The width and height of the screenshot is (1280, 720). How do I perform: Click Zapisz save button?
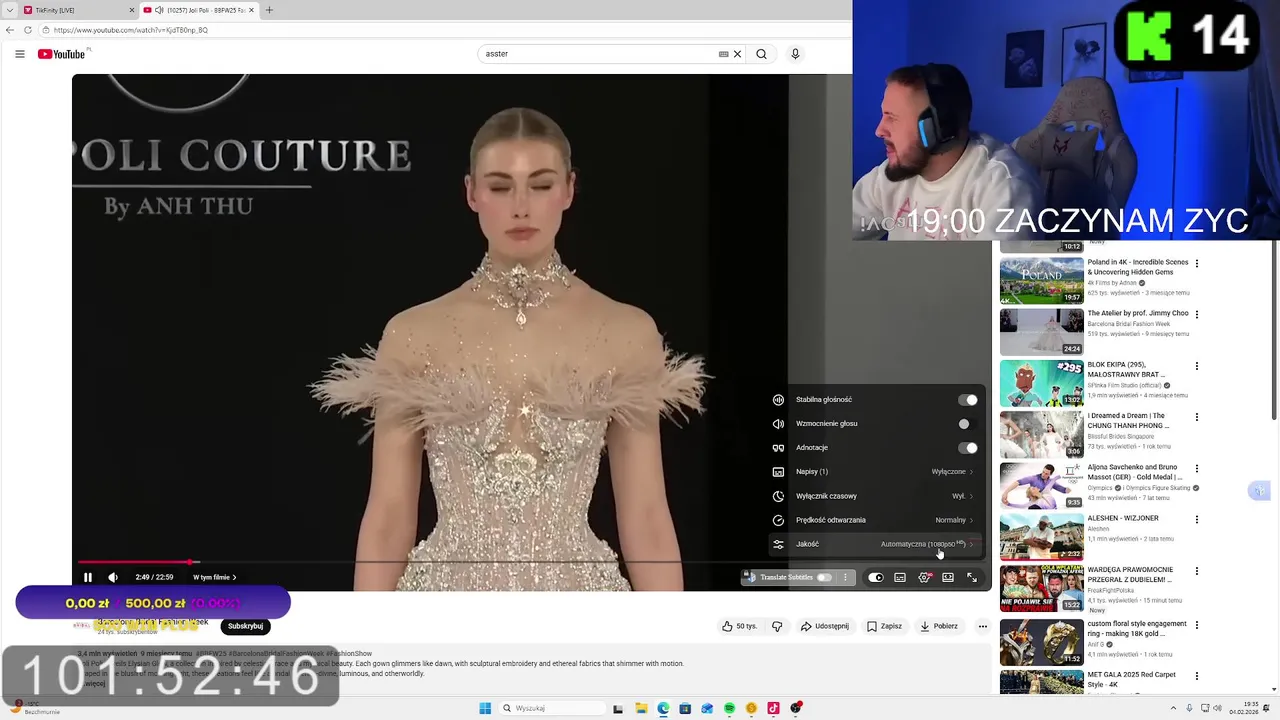pyautogui.click(x=885, y=626)
